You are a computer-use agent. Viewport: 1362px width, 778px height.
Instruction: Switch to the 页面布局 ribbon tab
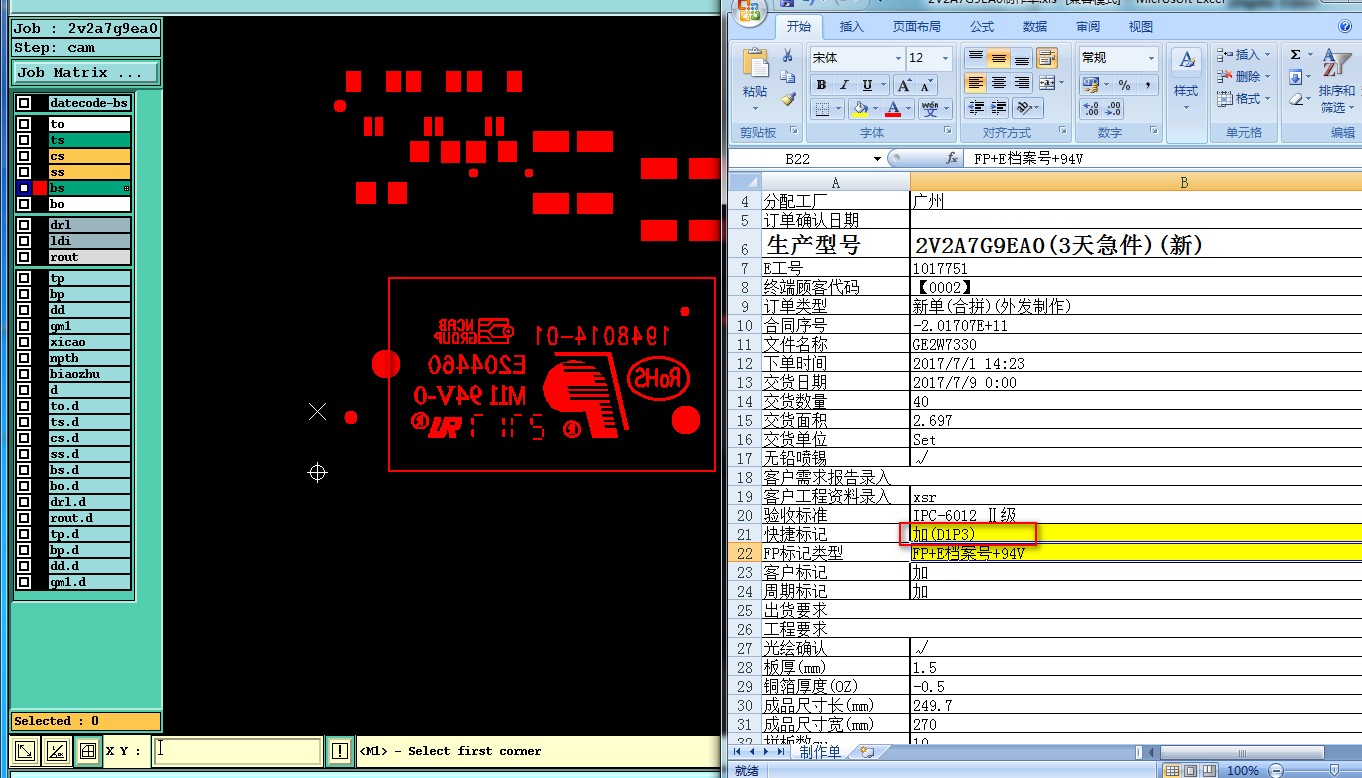click(x=917, y=27)
